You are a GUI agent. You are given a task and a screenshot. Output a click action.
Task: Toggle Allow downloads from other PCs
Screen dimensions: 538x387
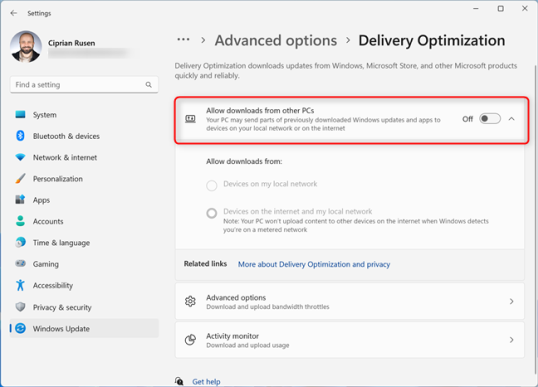click(490, 119)
